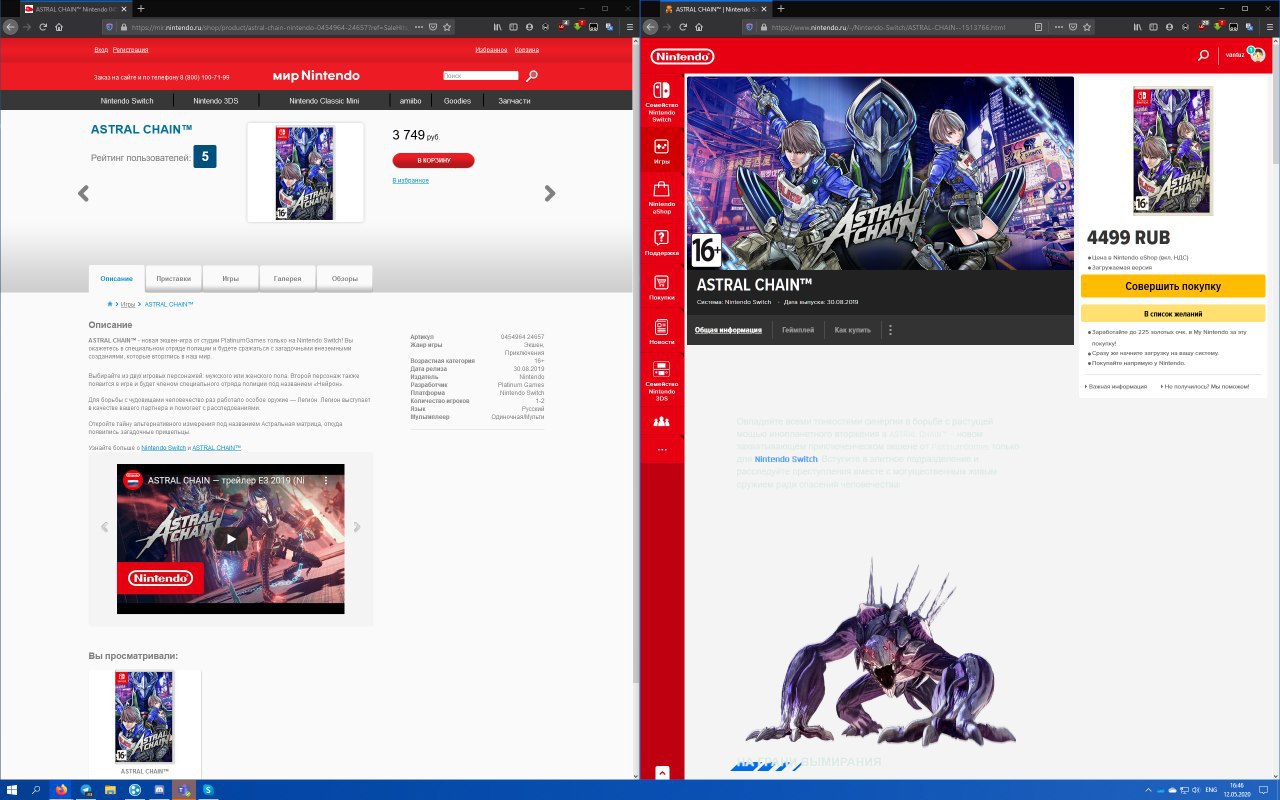Click the В избранное link
Viewport: 1280px width, 800px height.
410,180
